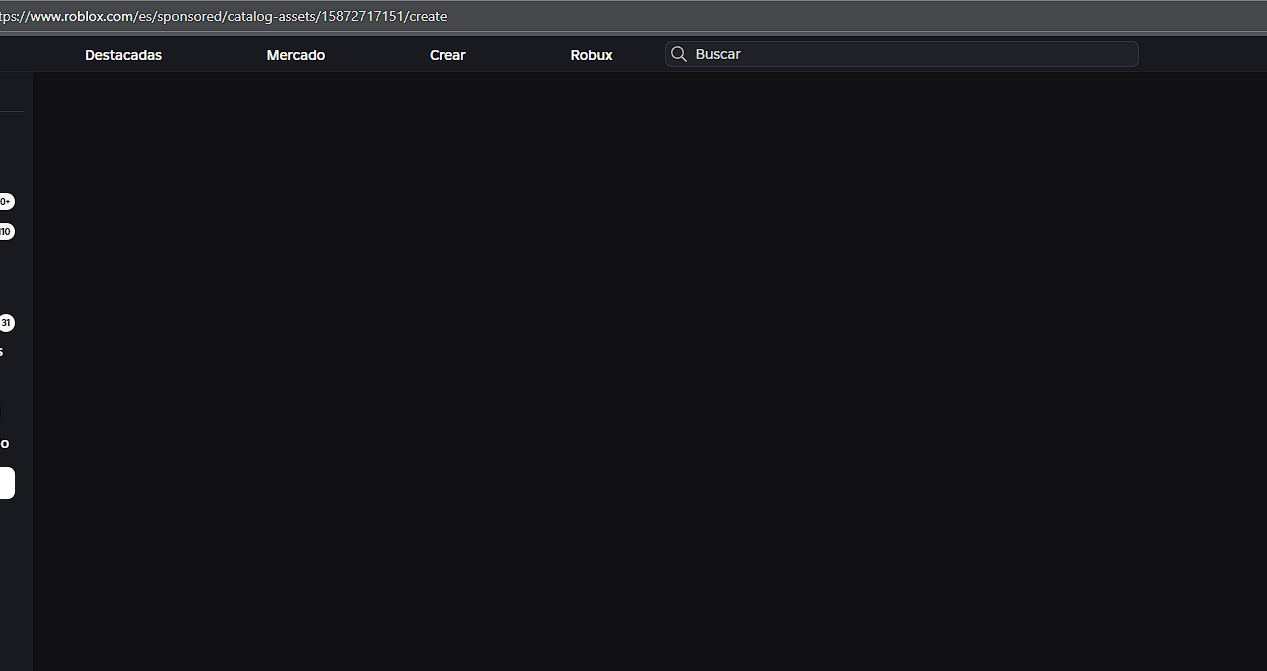Click the Buscar search field
Viewport: 1267px width, 671px height.
[x=901, y=54]
